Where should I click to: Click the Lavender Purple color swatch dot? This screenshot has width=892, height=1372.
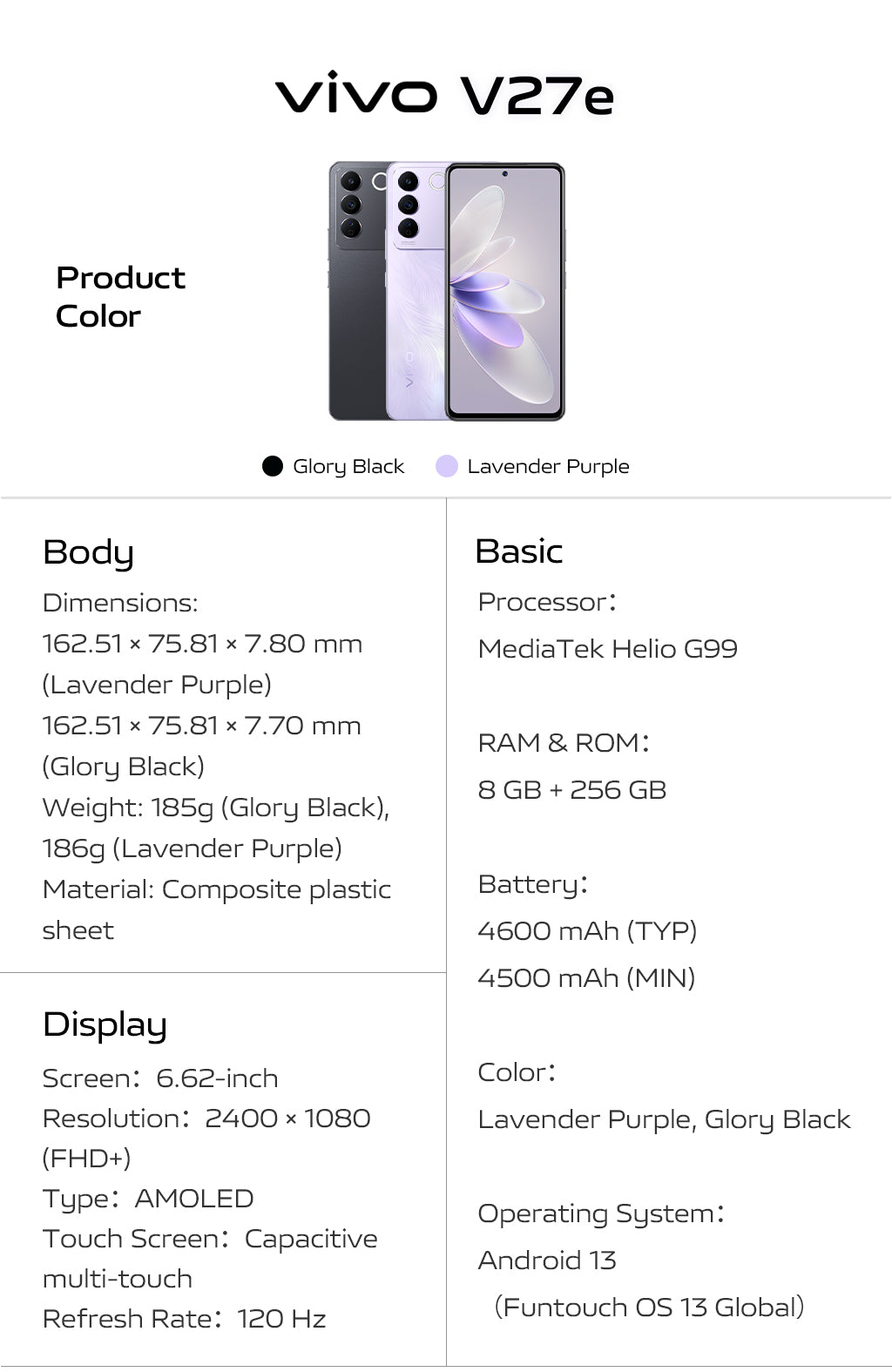(447, 466)
